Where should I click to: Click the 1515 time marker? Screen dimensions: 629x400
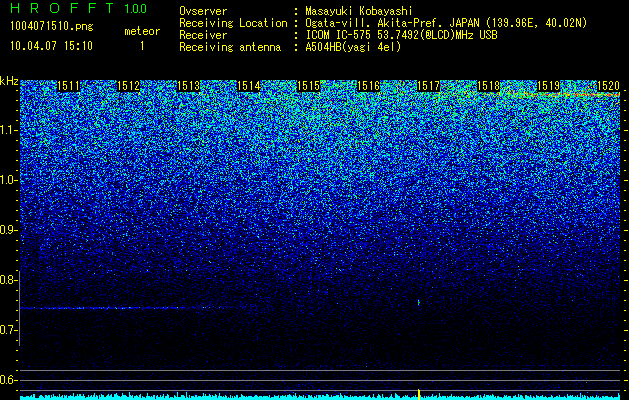pyautogui.click(x=308, y=86)
